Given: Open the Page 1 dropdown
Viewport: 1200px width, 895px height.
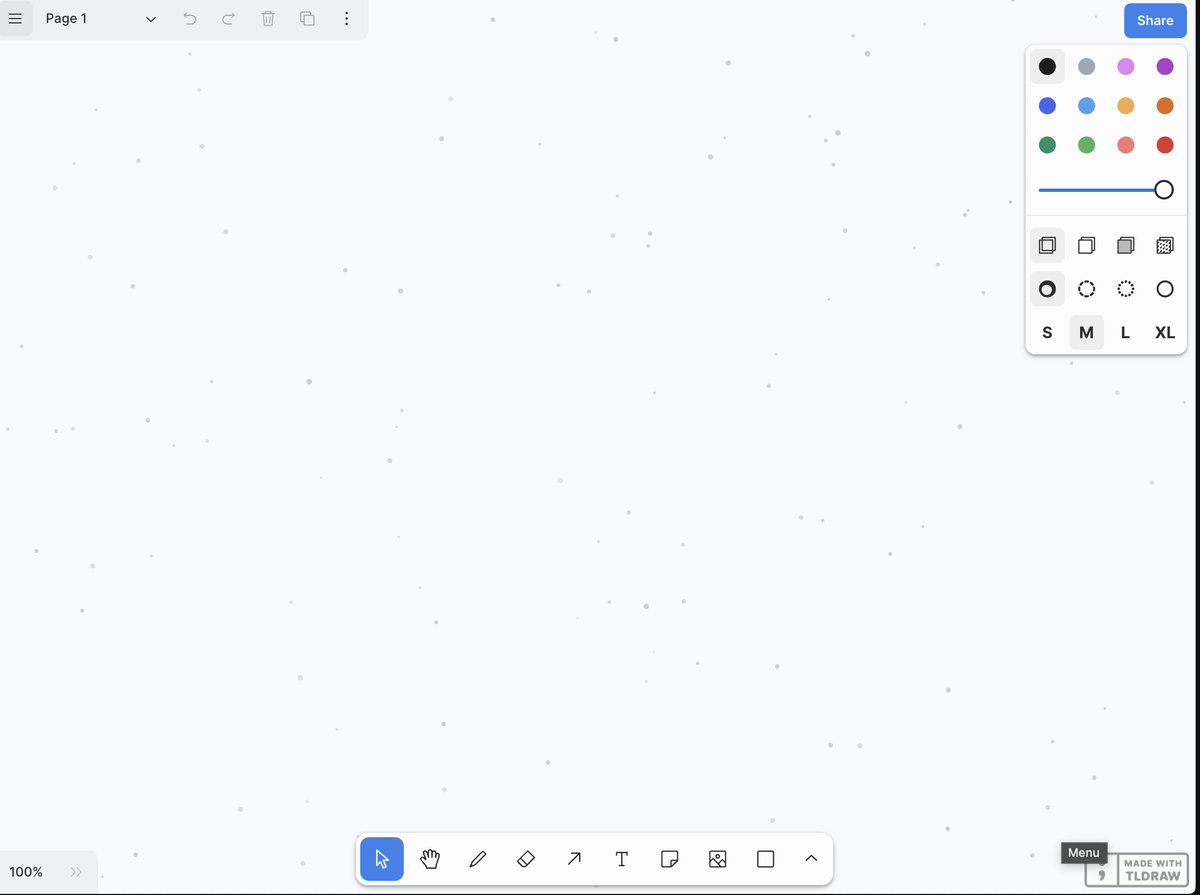Looking at the screenshot, I should click(x=101, y=19).
